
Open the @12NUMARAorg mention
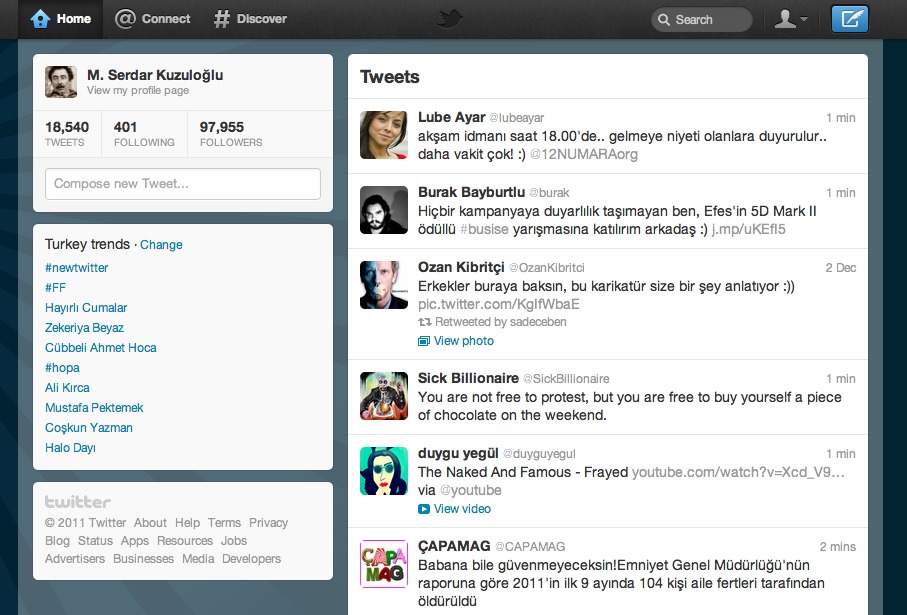pos(584,154)
